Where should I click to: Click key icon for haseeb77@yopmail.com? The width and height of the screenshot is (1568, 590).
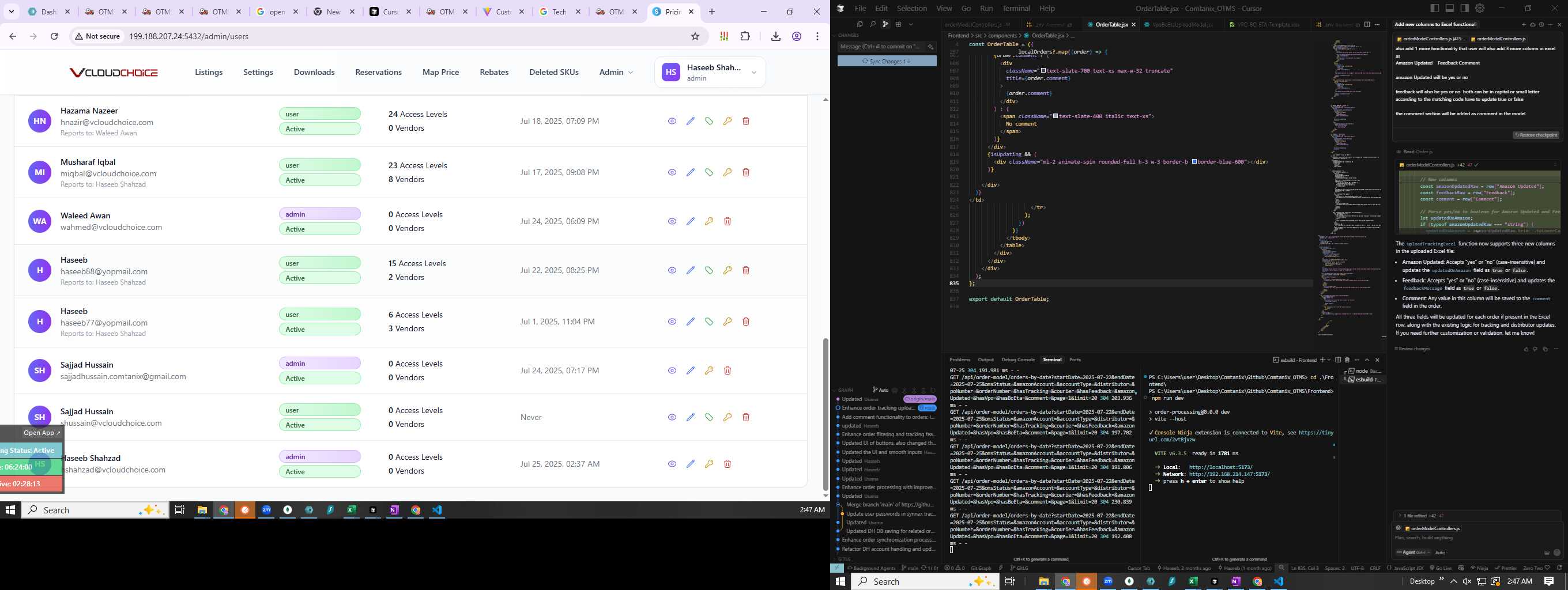tap(728, 321)
